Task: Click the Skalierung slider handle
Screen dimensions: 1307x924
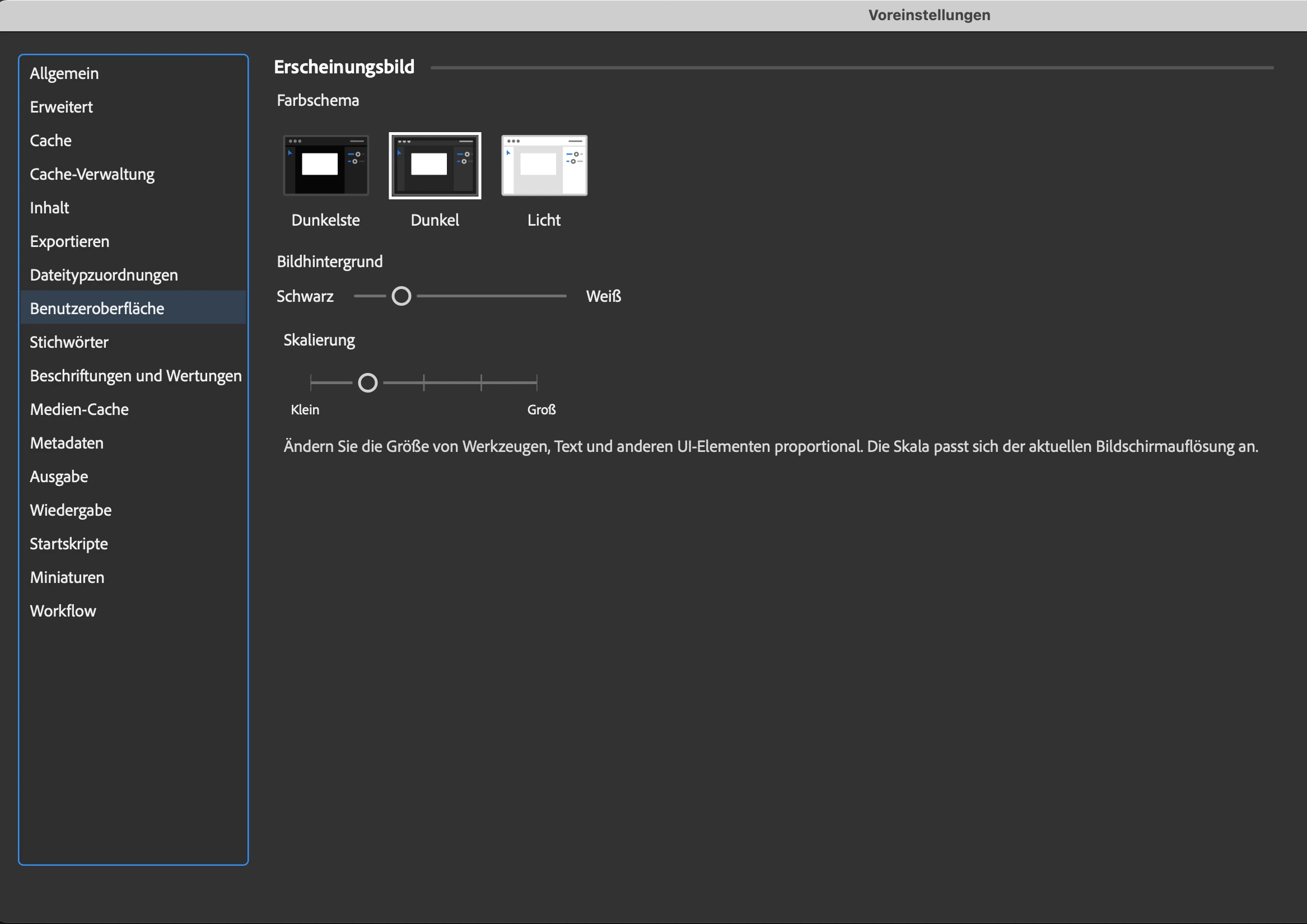Action: (x=368, y=382)
